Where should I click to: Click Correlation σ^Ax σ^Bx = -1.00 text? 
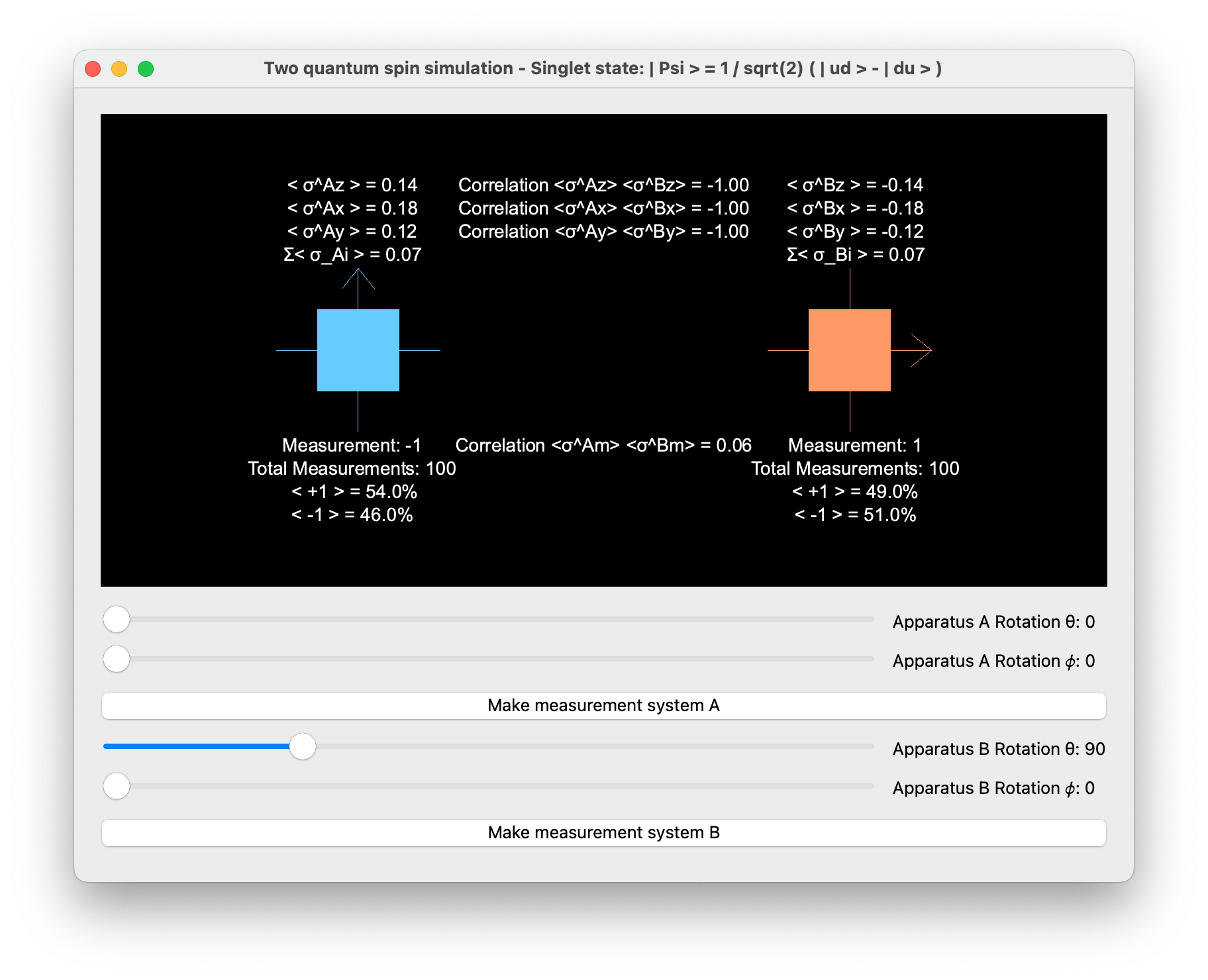coord(603,208)
